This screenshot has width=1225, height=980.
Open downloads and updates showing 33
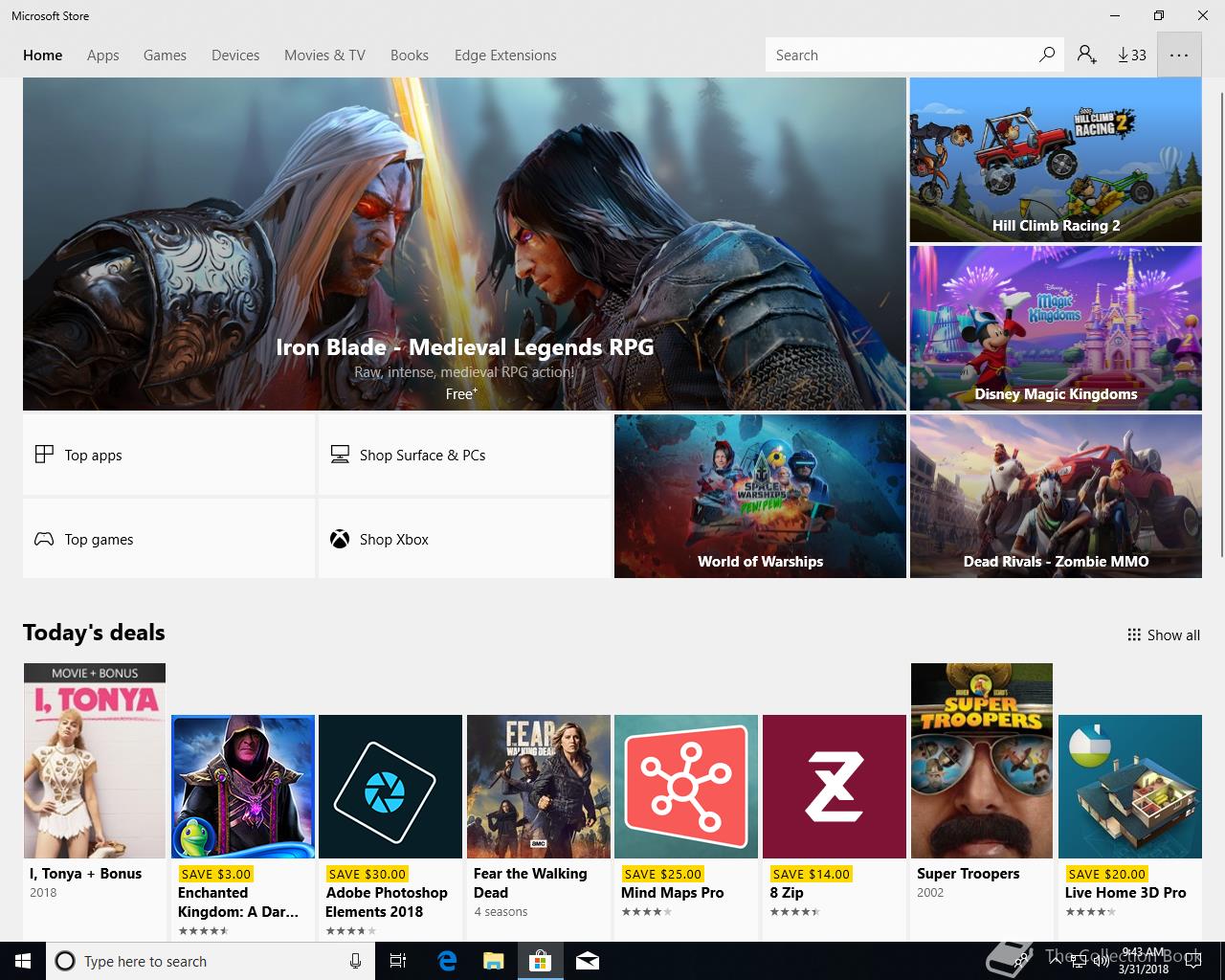(x=1132, y=55)
